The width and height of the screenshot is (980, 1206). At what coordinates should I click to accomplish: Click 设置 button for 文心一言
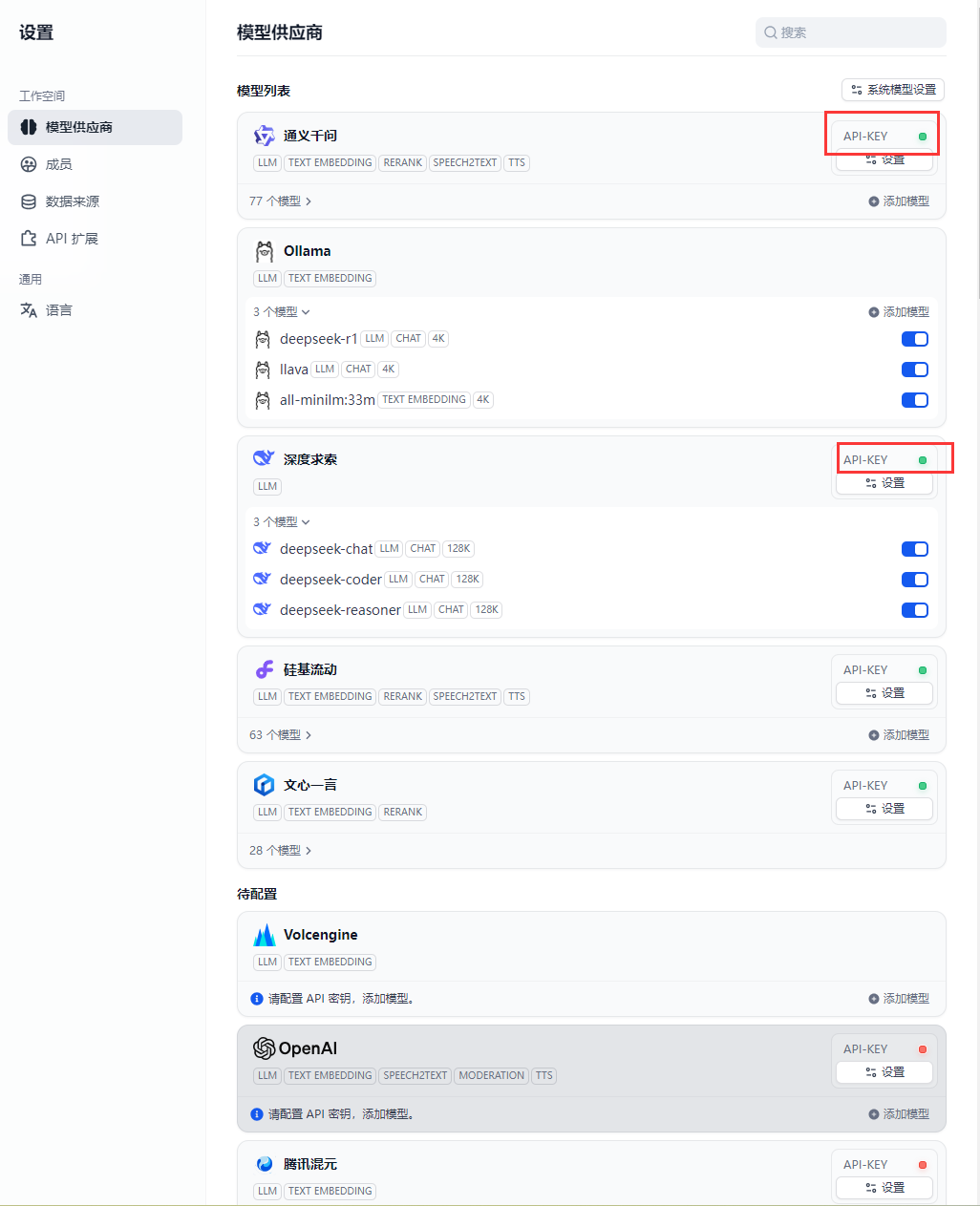884,809
